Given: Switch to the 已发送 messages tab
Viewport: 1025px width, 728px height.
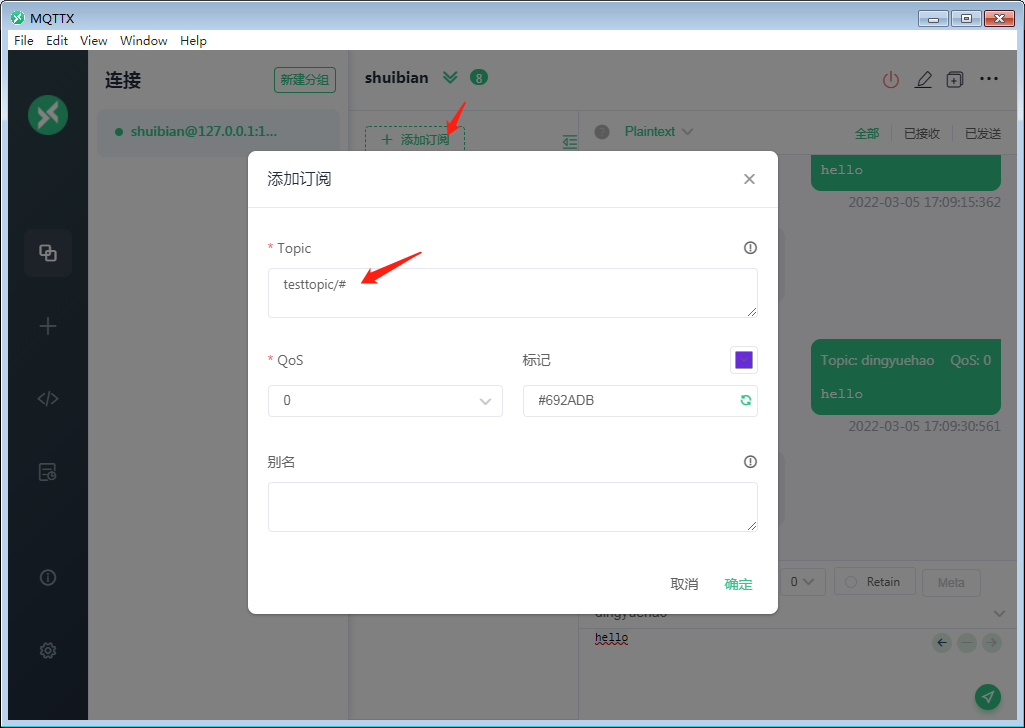Looking at the screenshot, I should (983, 133).
